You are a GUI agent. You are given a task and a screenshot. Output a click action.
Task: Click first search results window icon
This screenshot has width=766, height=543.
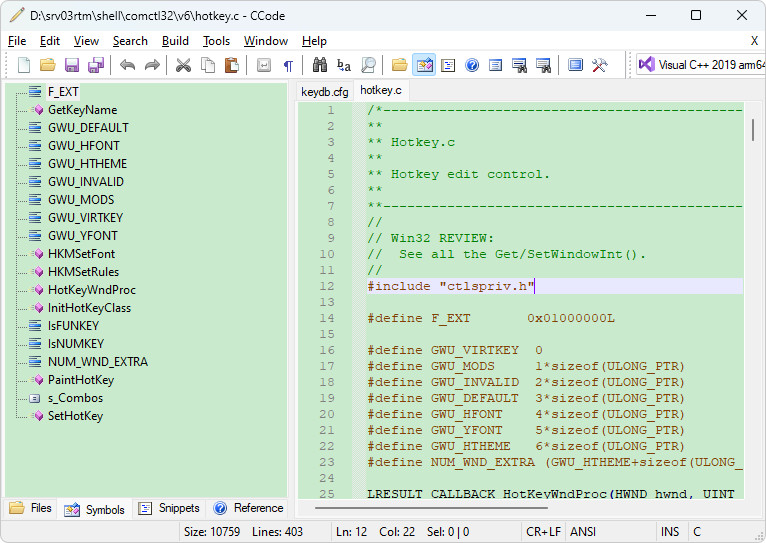pyautogui.click(x=519, y=65)
